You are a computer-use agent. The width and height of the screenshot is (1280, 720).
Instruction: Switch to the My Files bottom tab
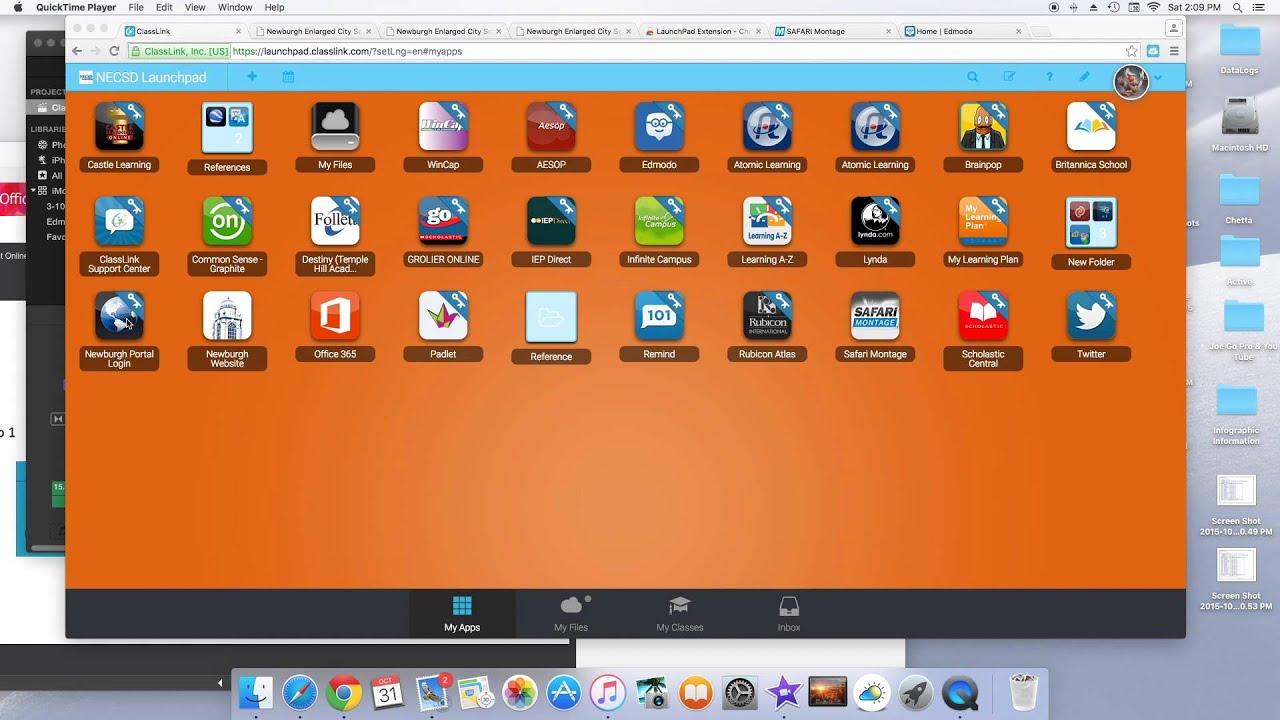[571, 614]
